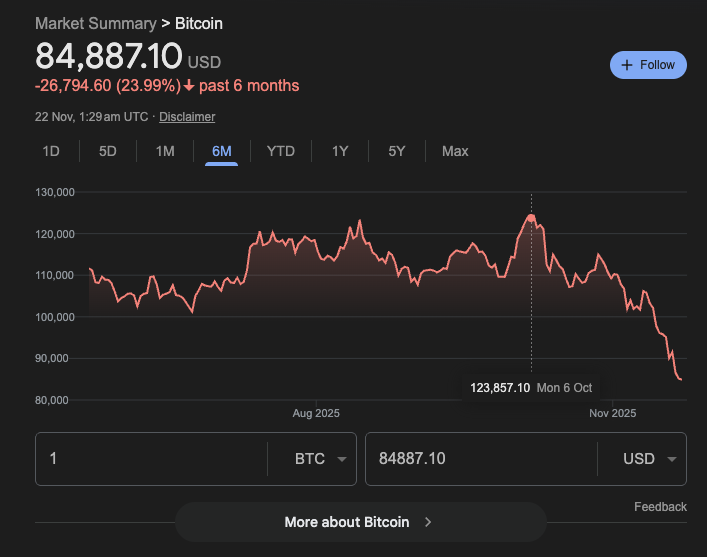Screen dimensions: 707x557
Task: Show the Max history chart
Action: [x=455, y=151]
